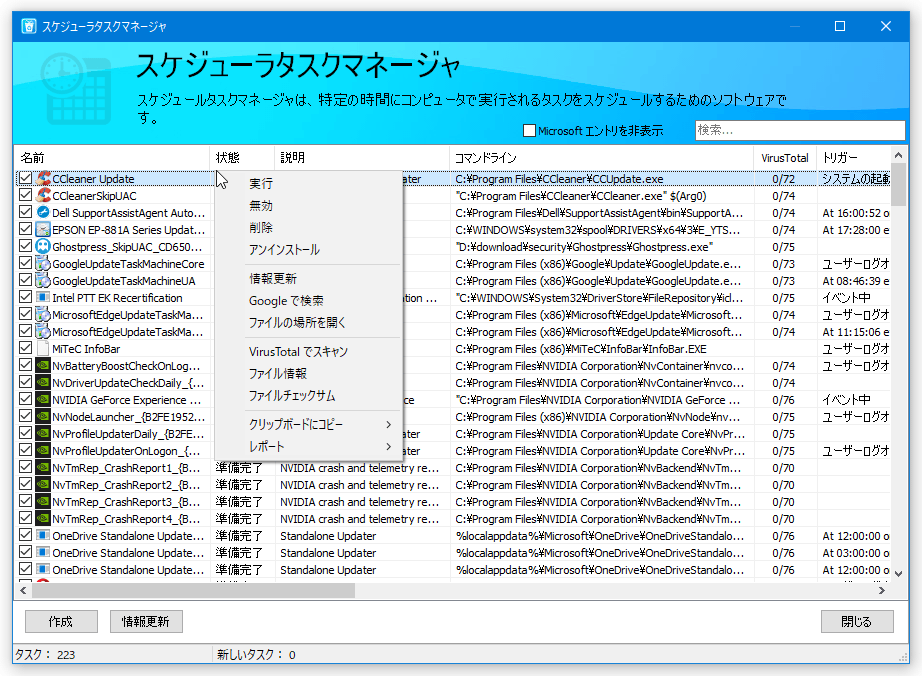Image resolution: width=922 pixels, height=676 pixels.
Task: Uncheck NvTmRep_CrashReport4 checkbox
Action: tap(25, 518)
